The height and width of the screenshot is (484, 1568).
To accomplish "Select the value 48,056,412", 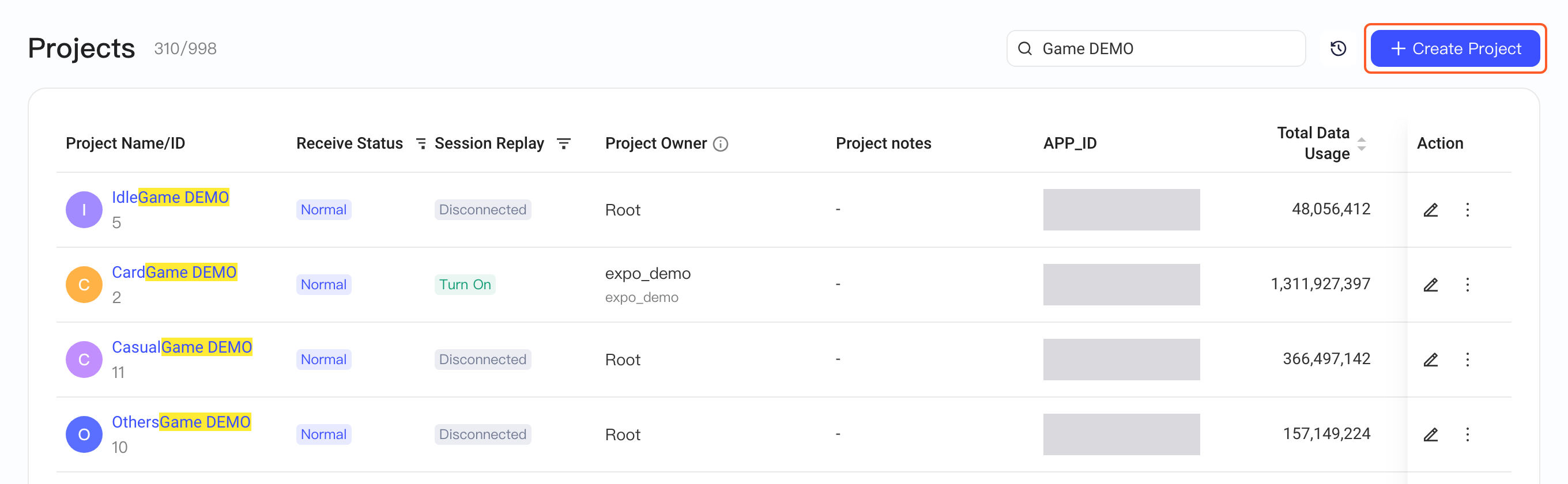I will (x=1331, y=209).
